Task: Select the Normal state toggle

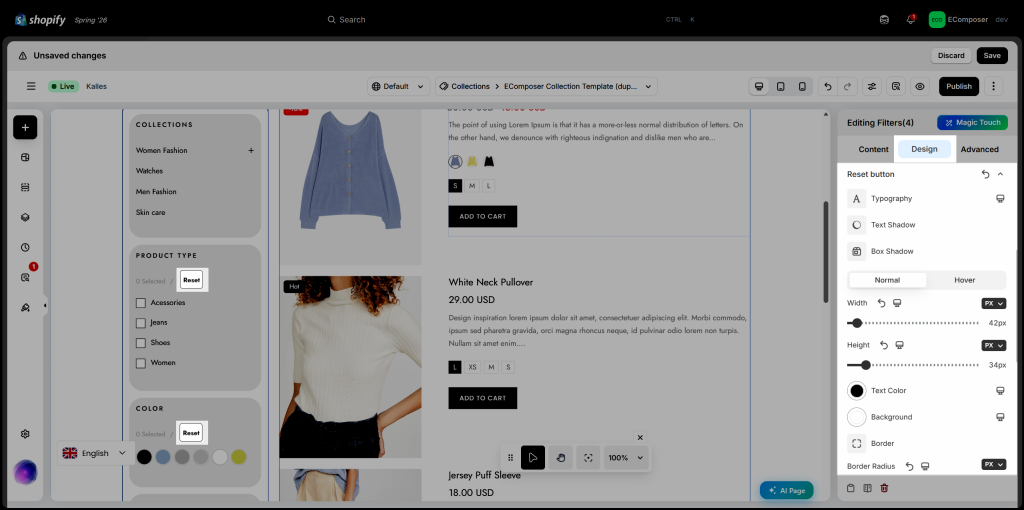Action: [x=888, y=280]
